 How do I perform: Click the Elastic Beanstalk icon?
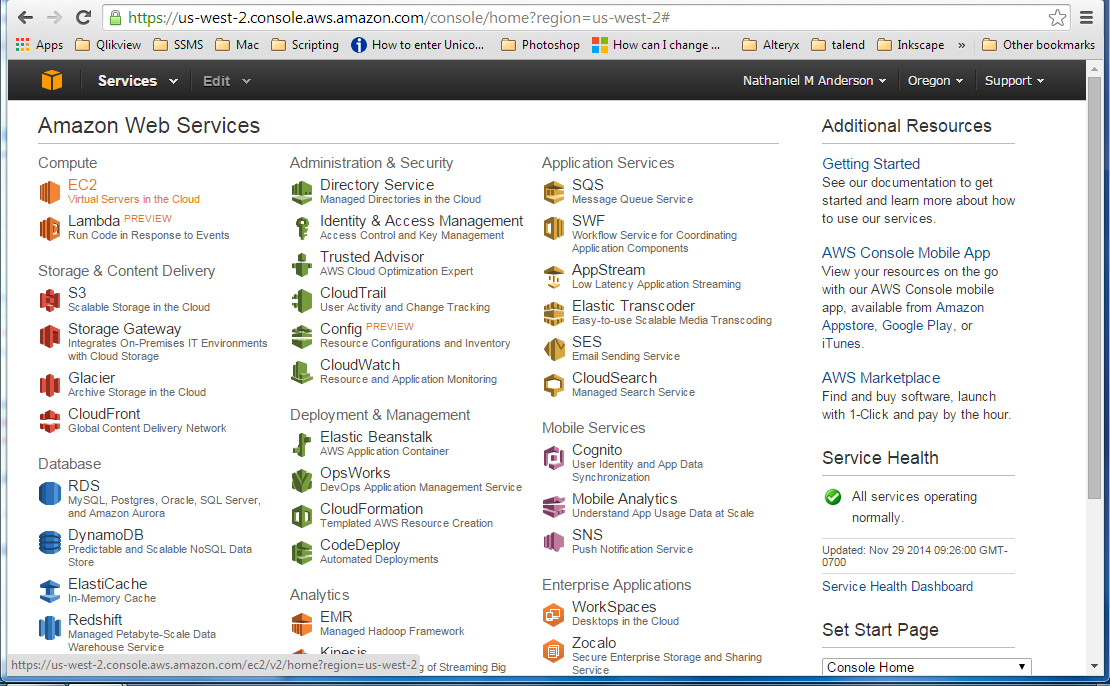(302, 445)
